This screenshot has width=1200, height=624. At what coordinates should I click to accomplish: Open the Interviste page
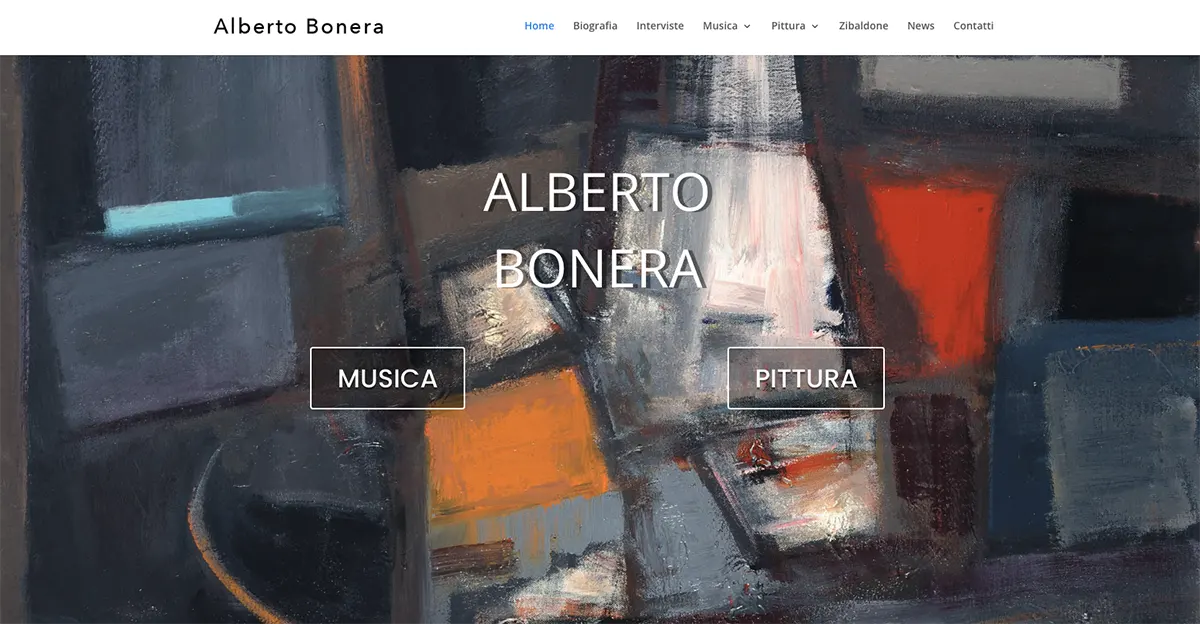tap(660, 26)
